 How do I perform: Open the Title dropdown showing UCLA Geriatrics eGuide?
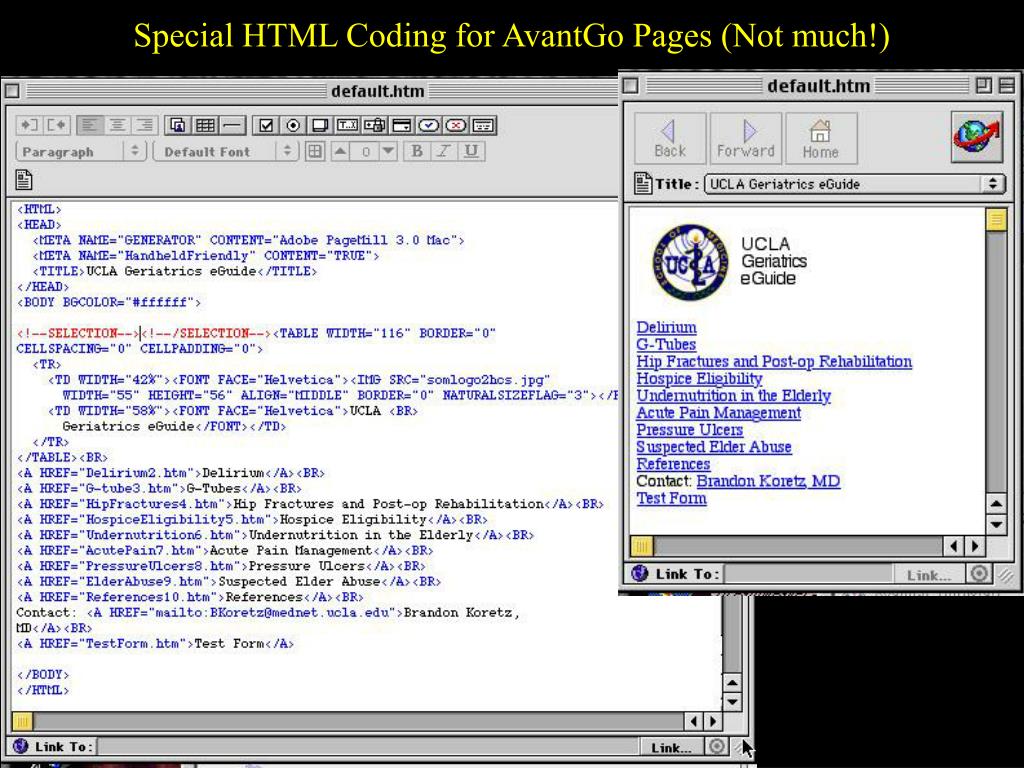pyautogui.click(x=854, y=184)
